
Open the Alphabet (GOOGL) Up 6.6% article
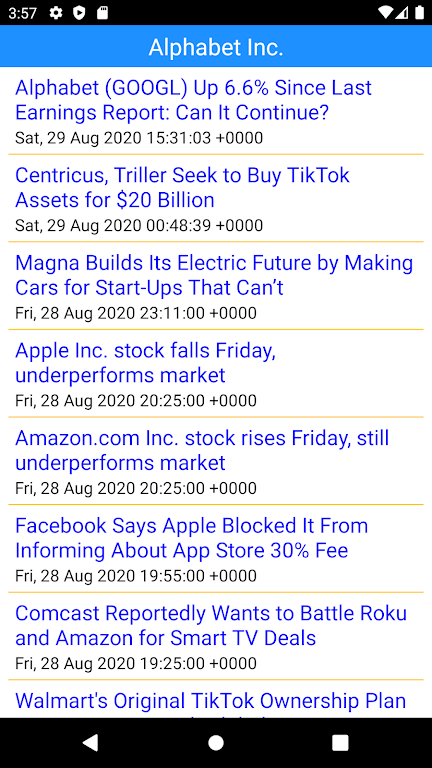pyautogui.click(x=216, y=111)
